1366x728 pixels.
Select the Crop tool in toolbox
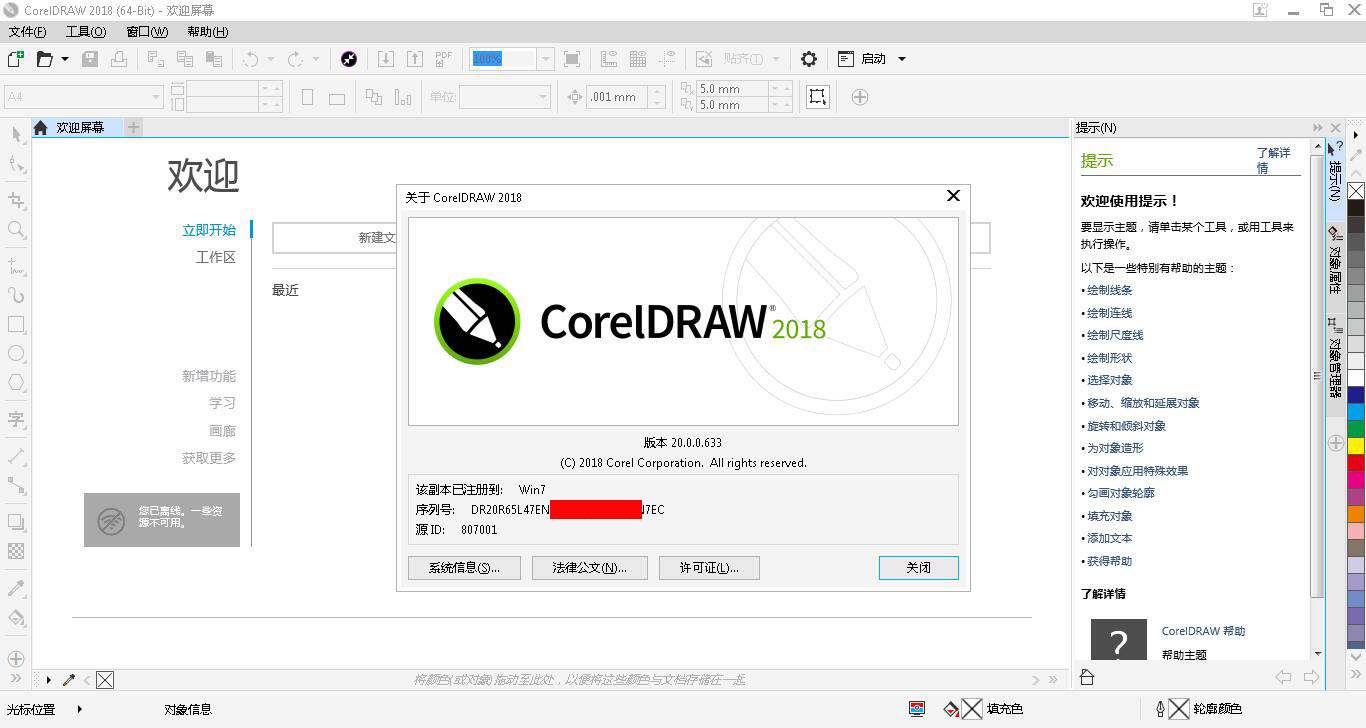(x=16, y=200)
